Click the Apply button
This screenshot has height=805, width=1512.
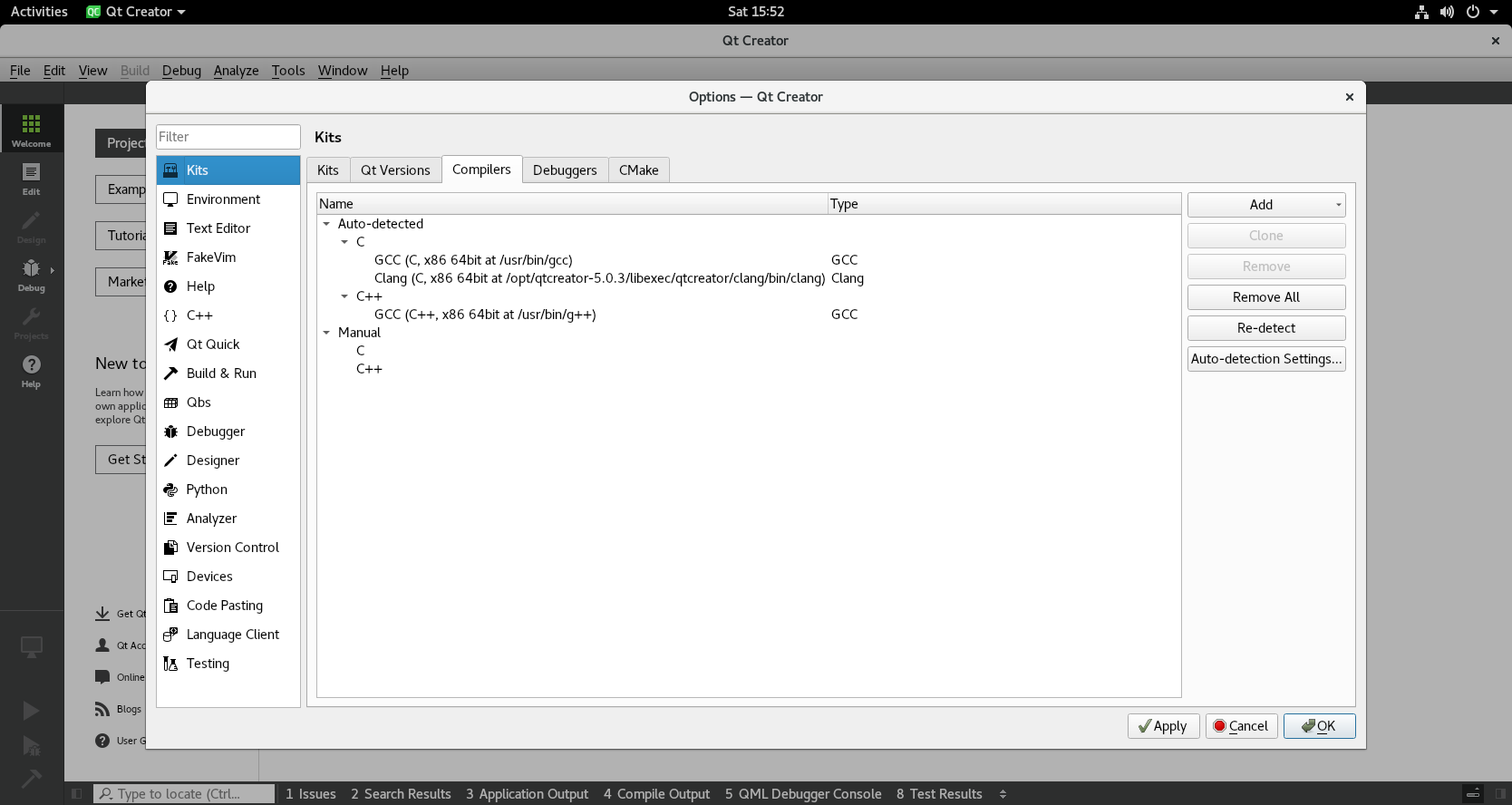(x=1163, y=726)
